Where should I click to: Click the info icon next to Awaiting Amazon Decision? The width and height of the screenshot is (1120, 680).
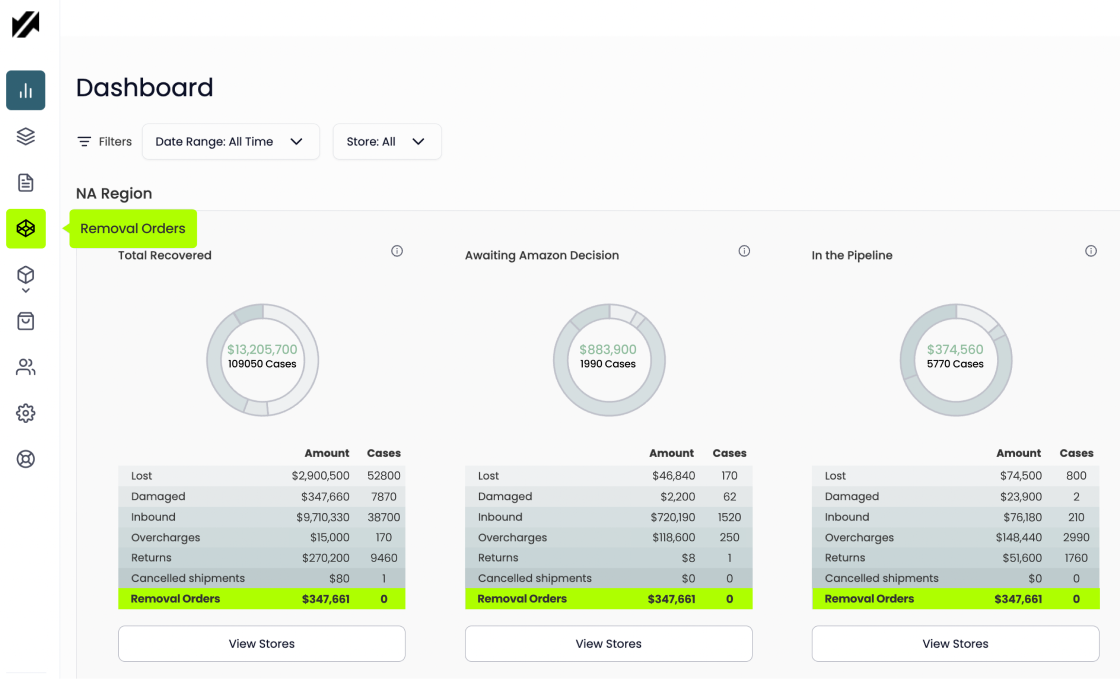point(744,251)
